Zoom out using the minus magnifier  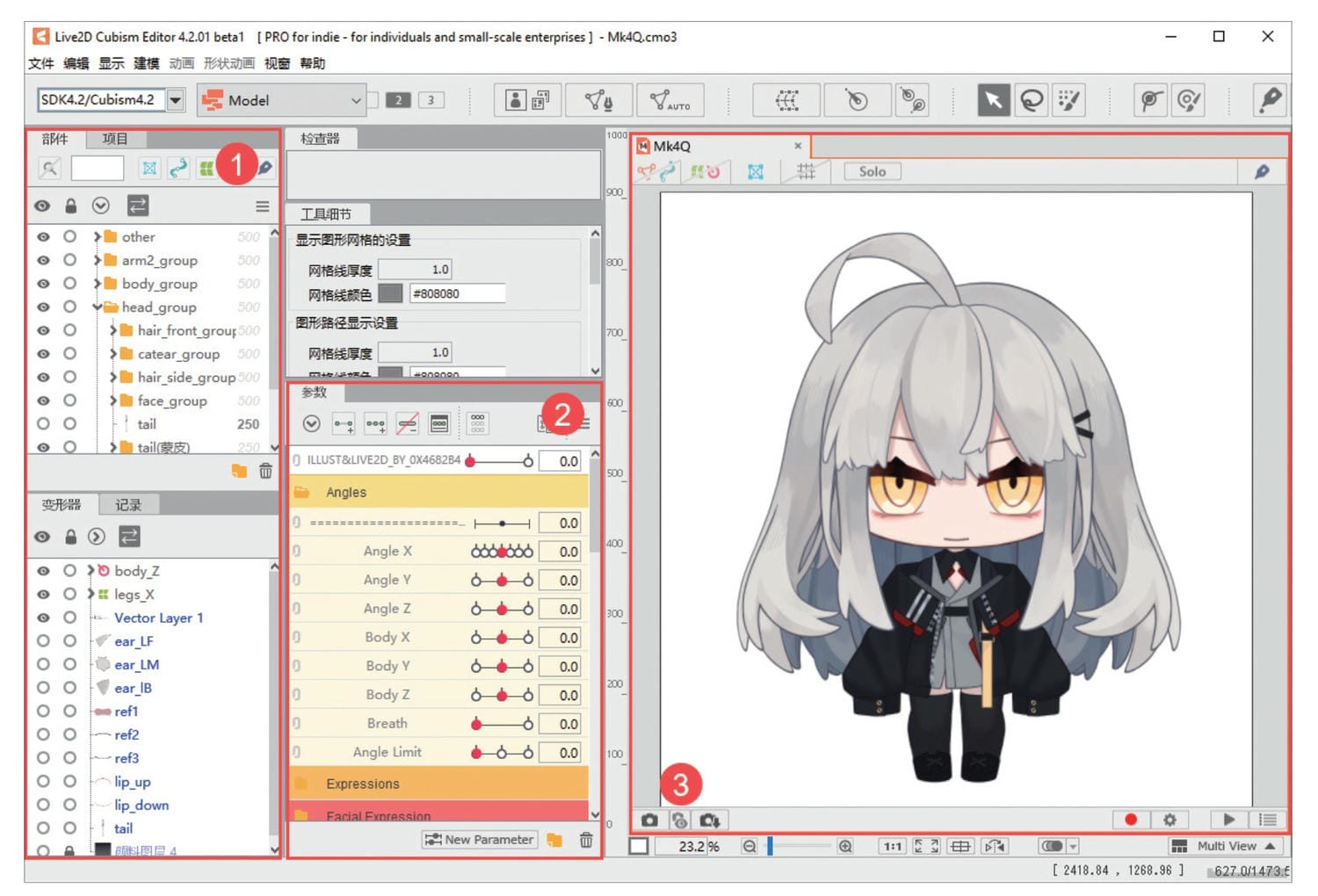click(x=749, y=846)
